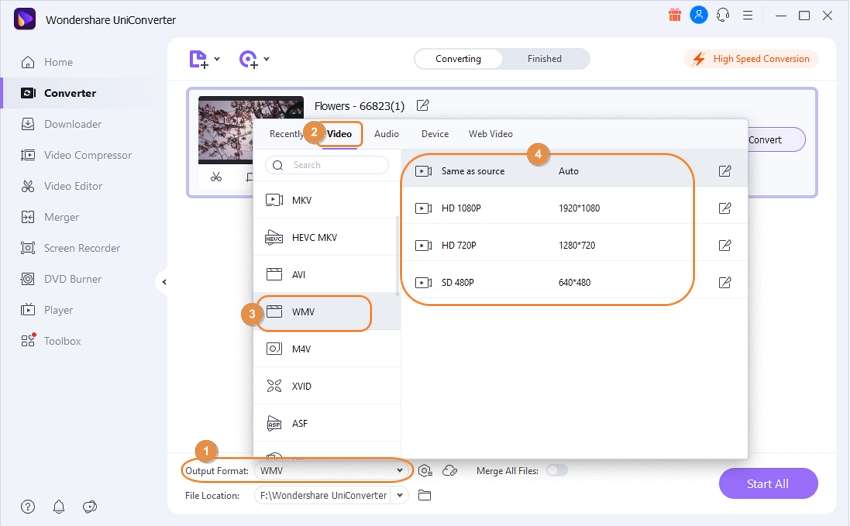Click the Add Files icon
The image size is (850, 526).
[198, 59]
